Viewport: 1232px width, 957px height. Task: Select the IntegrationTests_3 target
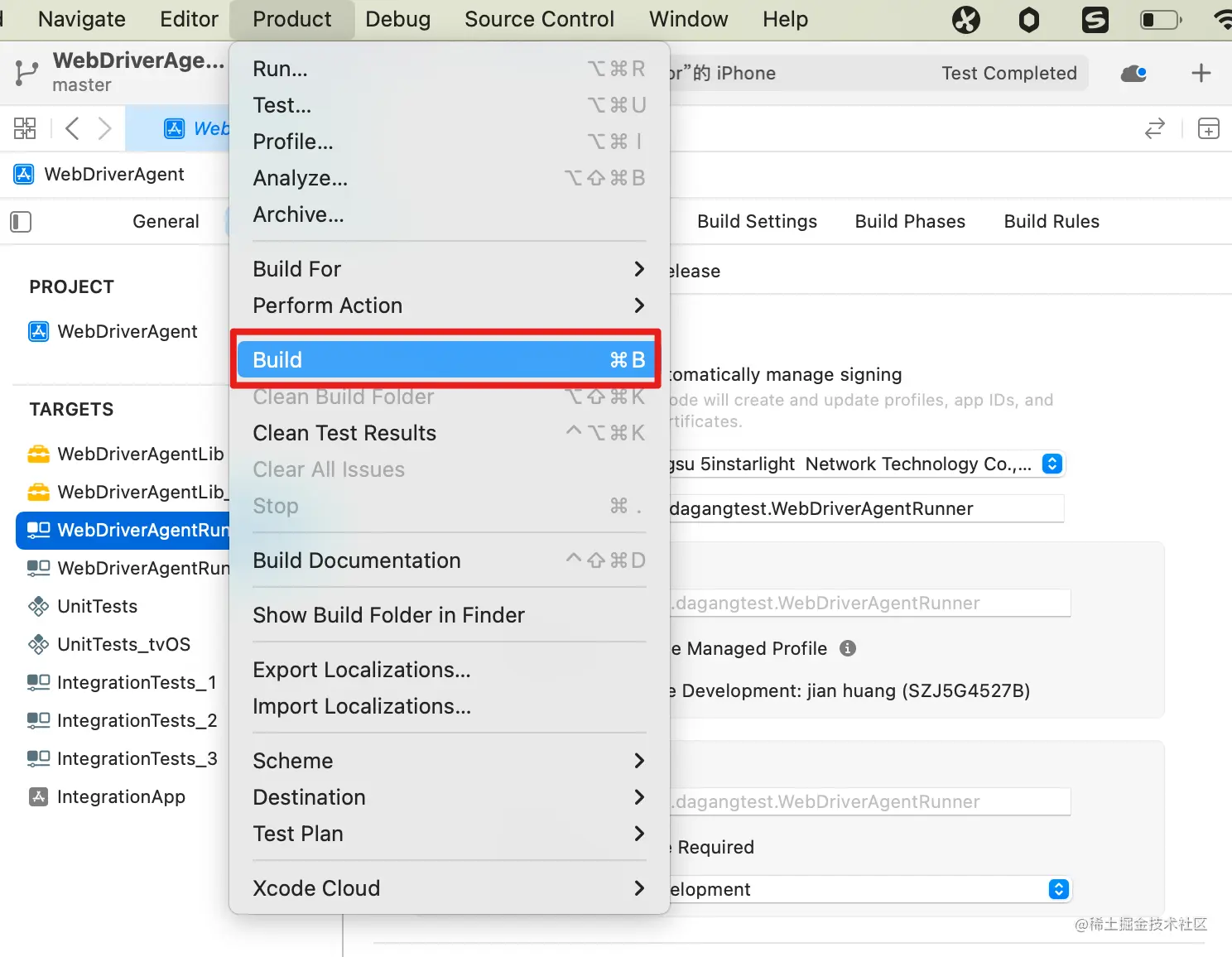[122, 758]
